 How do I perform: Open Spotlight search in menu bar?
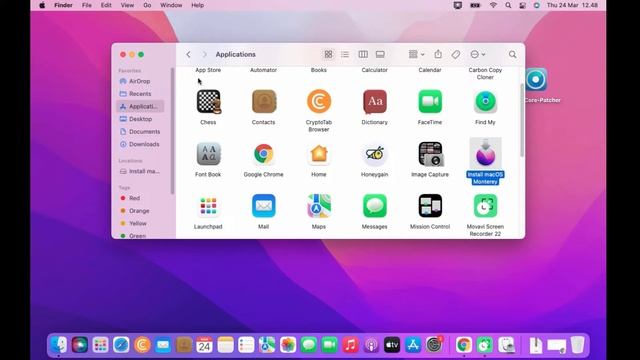(x=508, y=5)
